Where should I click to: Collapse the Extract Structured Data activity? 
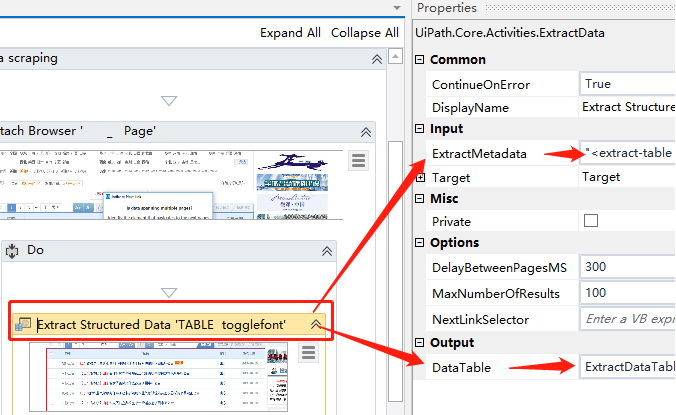point(316,325)
